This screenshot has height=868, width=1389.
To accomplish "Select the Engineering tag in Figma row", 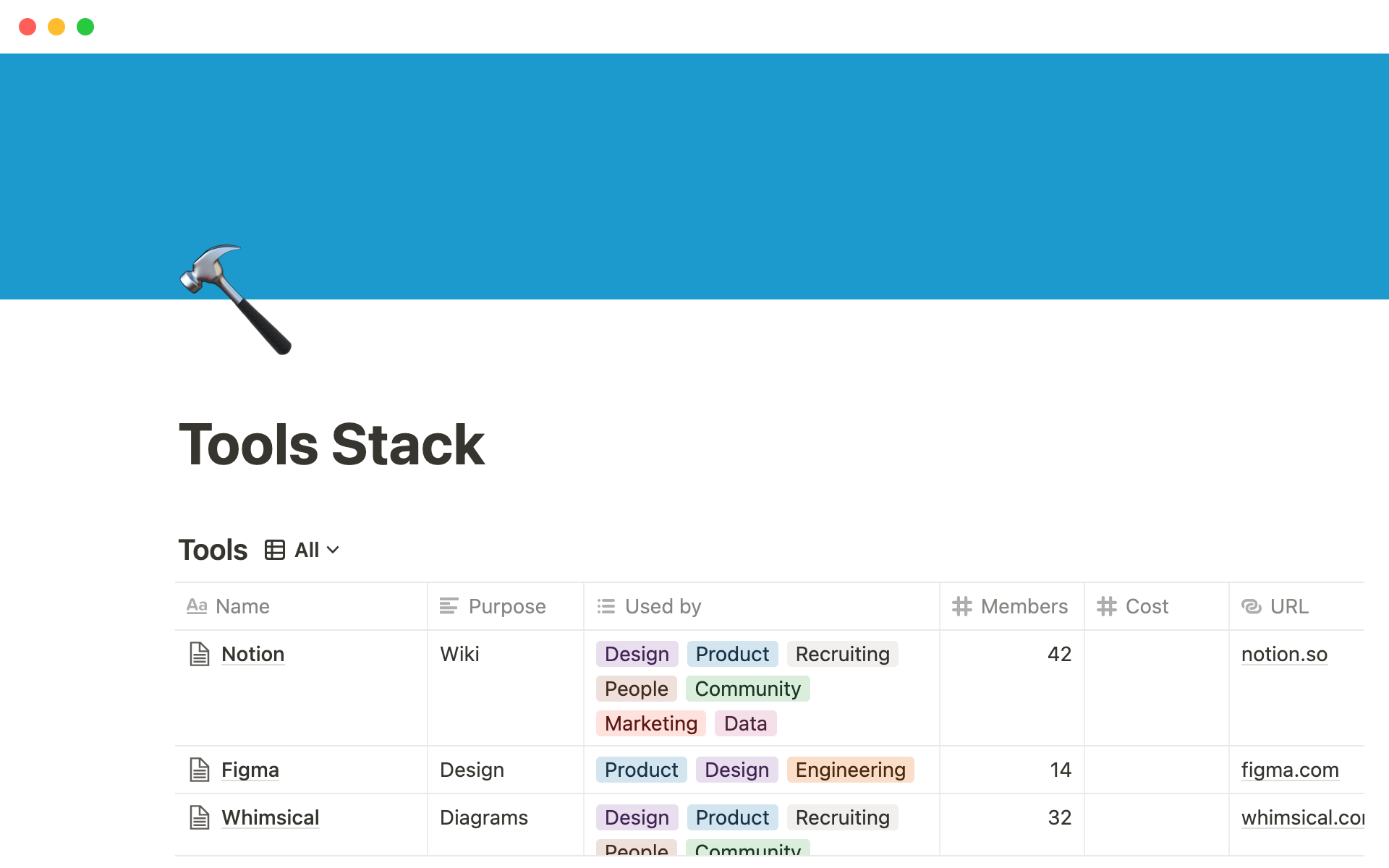I will click(850, 770).
